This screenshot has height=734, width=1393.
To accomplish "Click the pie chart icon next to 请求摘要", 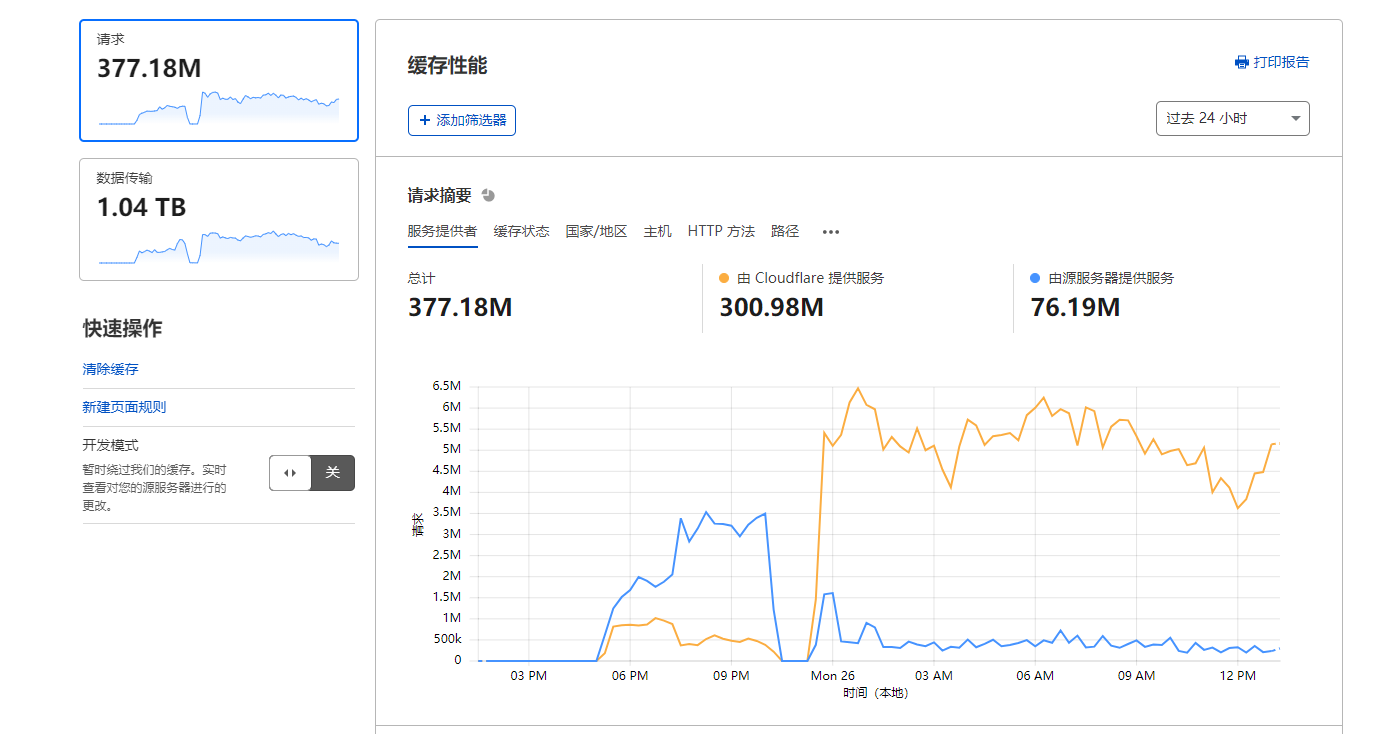I will pos(488,195).
